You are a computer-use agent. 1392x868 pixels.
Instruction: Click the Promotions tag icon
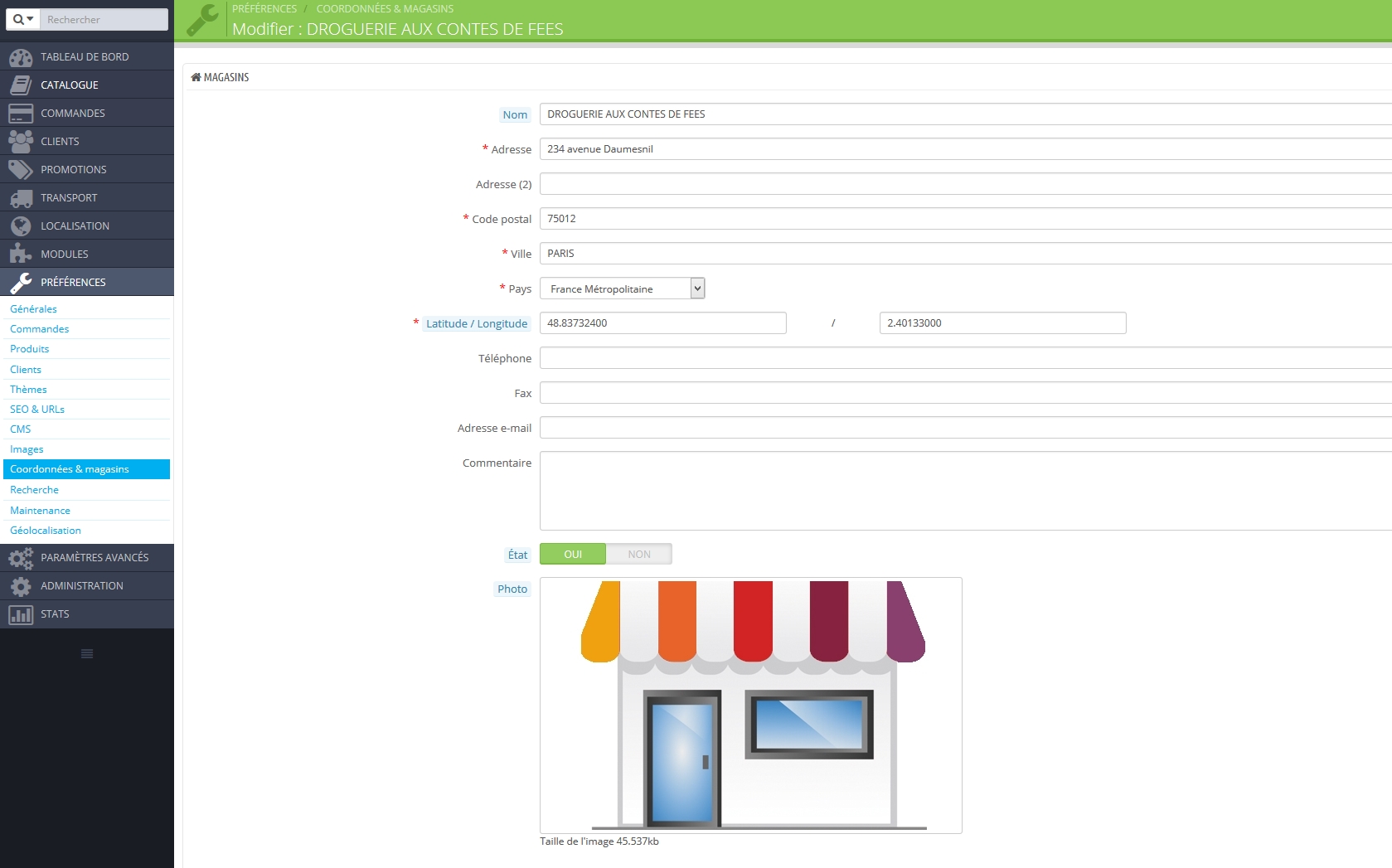tap(21, 170)
